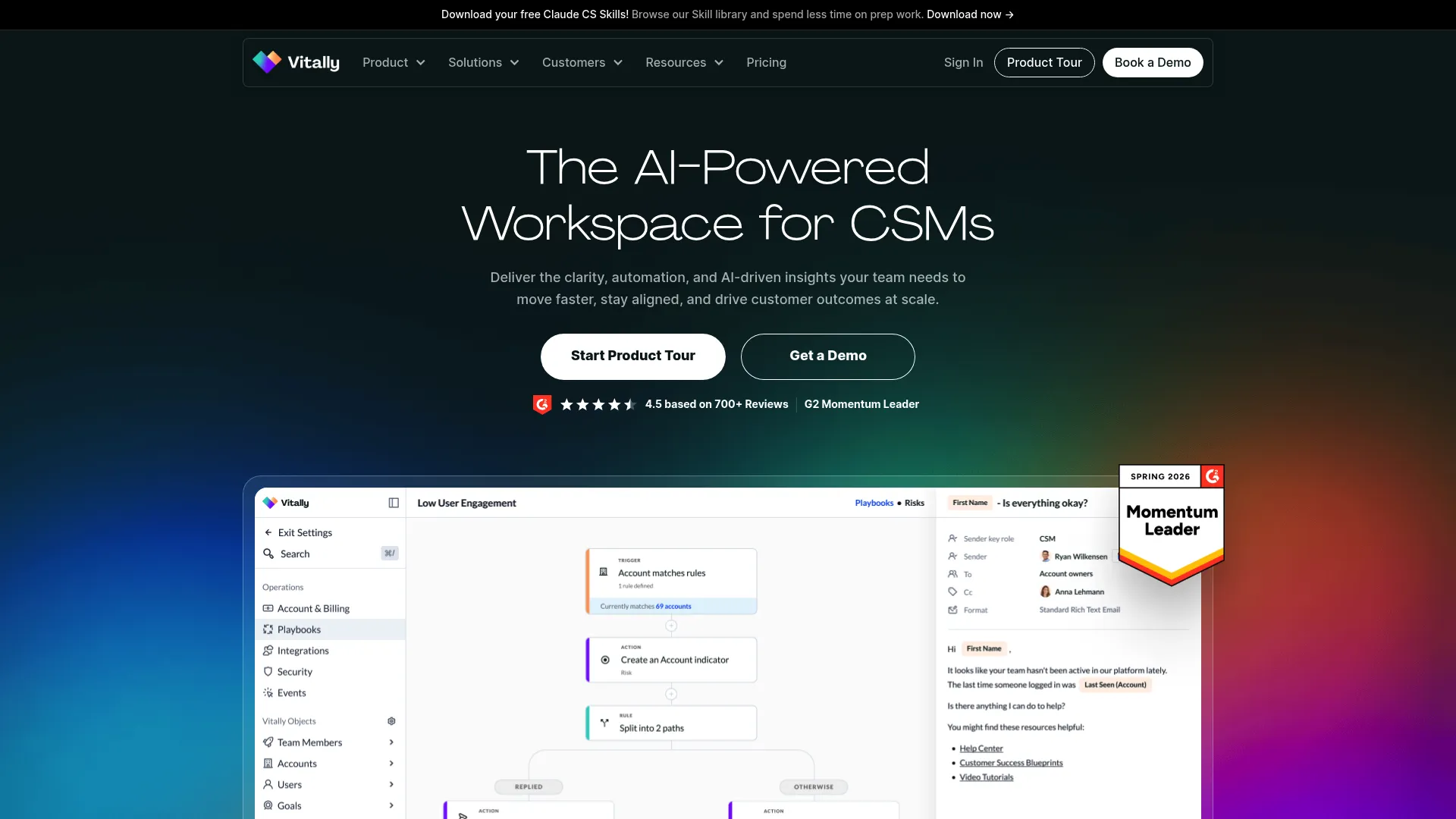Click plus connector above Split node
Screen dimensions: 1456x819
point(671,694)
